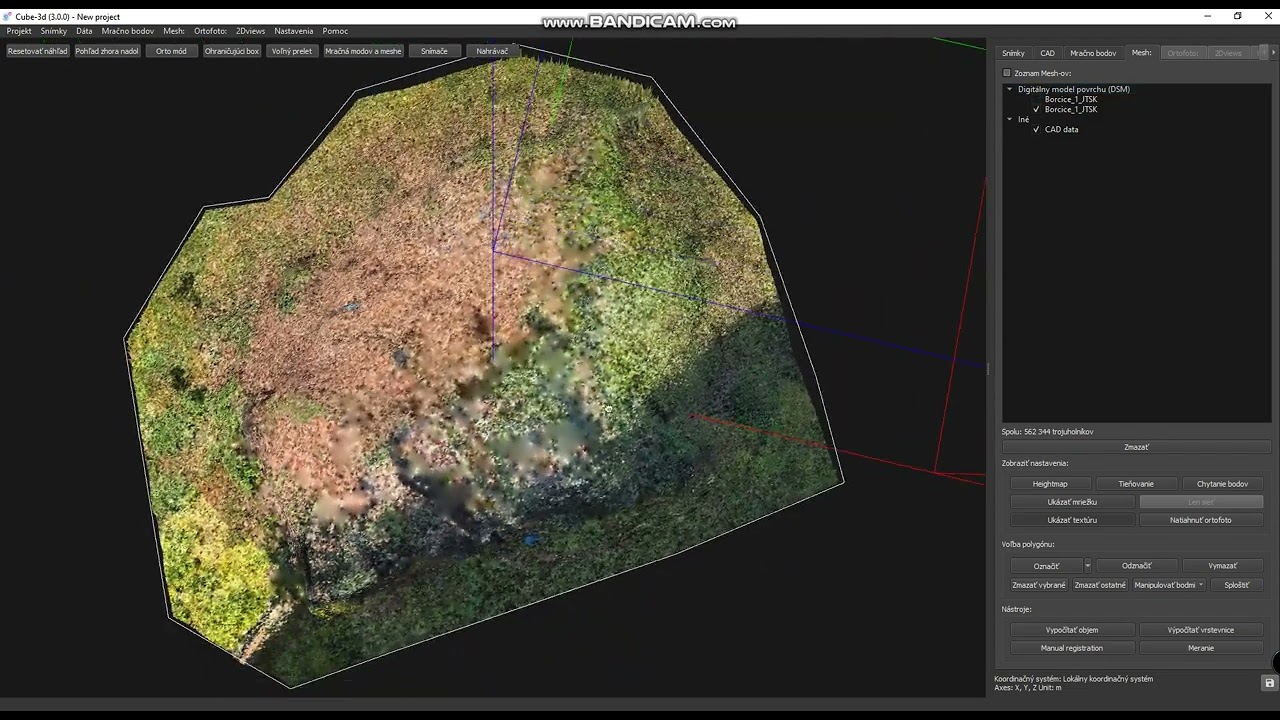This screenshot has height=720, width=1280.
Task: Click the Cube-3d app icon in title bar
Action: (9, 16)
